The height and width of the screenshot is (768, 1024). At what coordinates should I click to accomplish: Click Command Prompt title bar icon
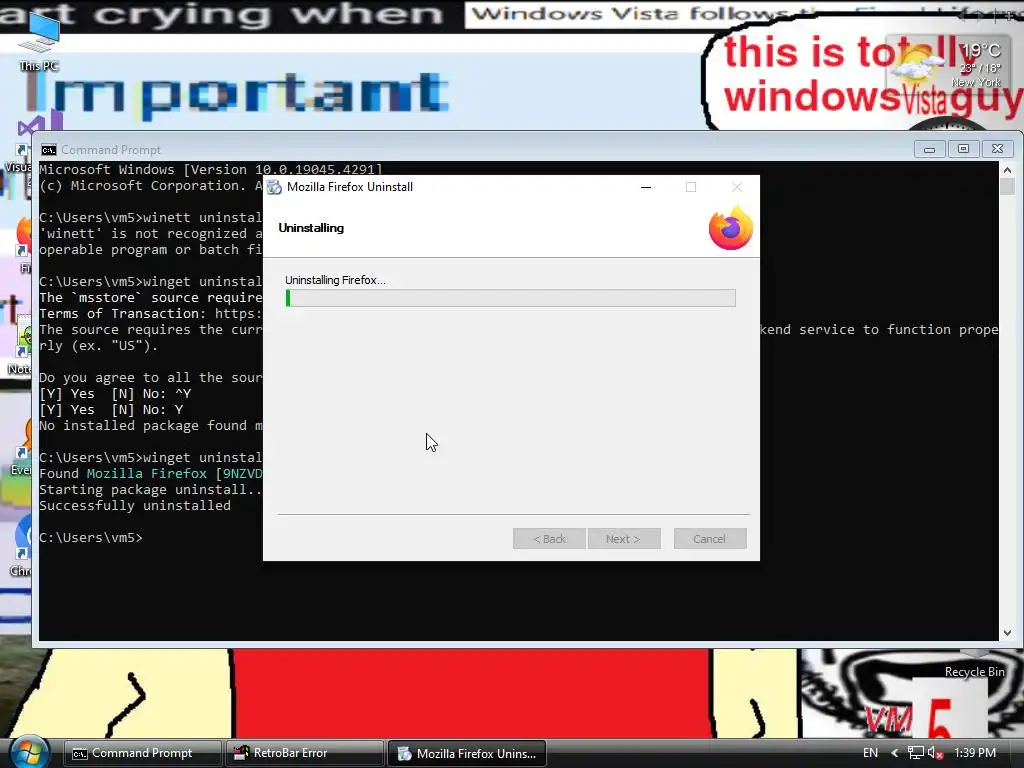[x=49, y=150]
